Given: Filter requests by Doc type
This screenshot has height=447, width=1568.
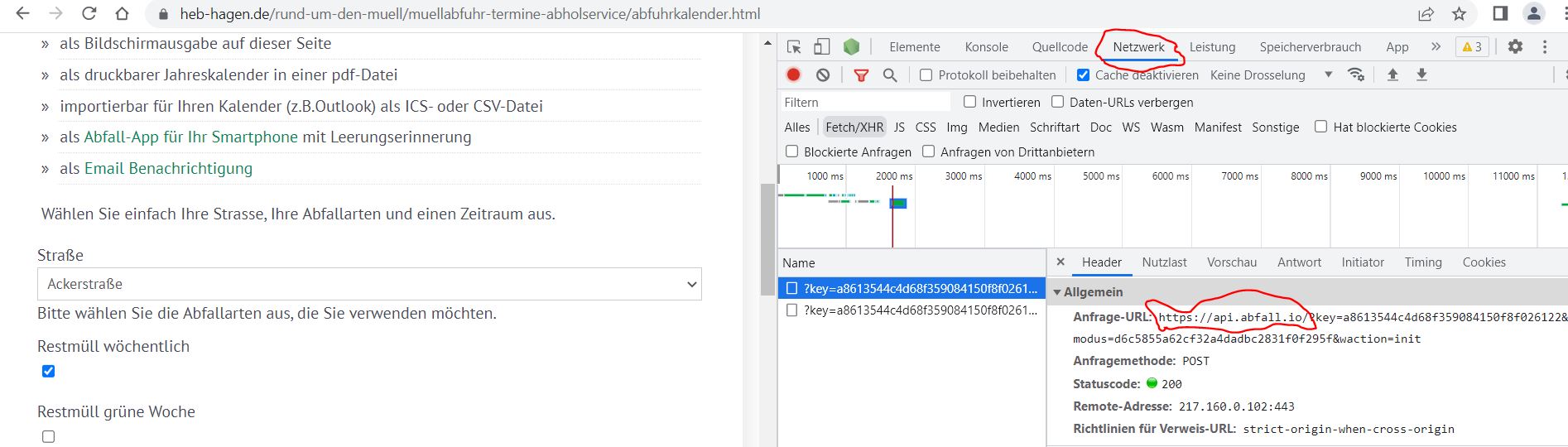Looking at the screenshot, I should 1101,127.
